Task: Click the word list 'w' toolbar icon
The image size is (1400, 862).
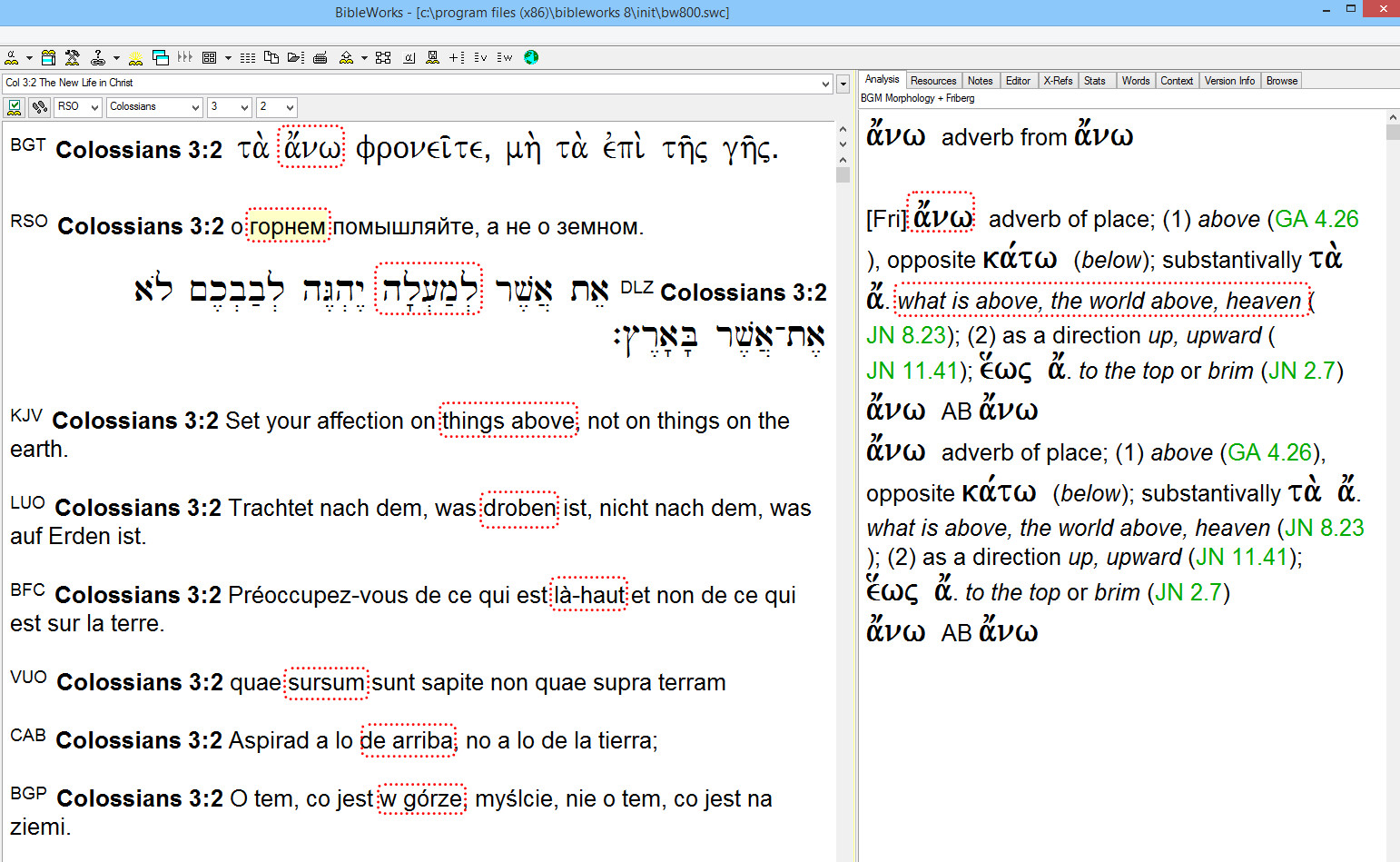Action: coord(505,57)
